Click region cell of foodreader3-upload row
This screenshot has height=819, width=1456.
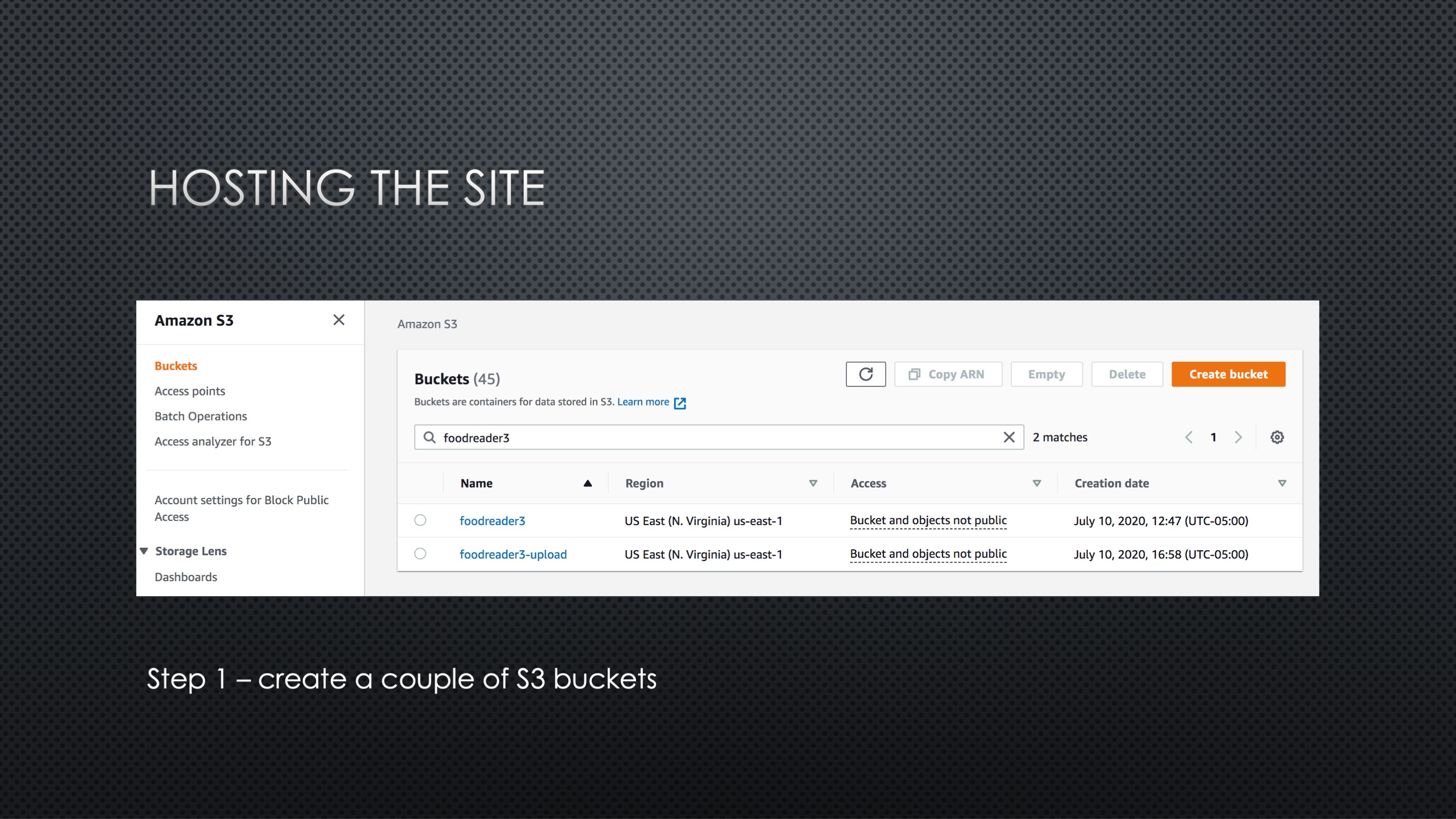pyautogui.click(x=703, y=555)
